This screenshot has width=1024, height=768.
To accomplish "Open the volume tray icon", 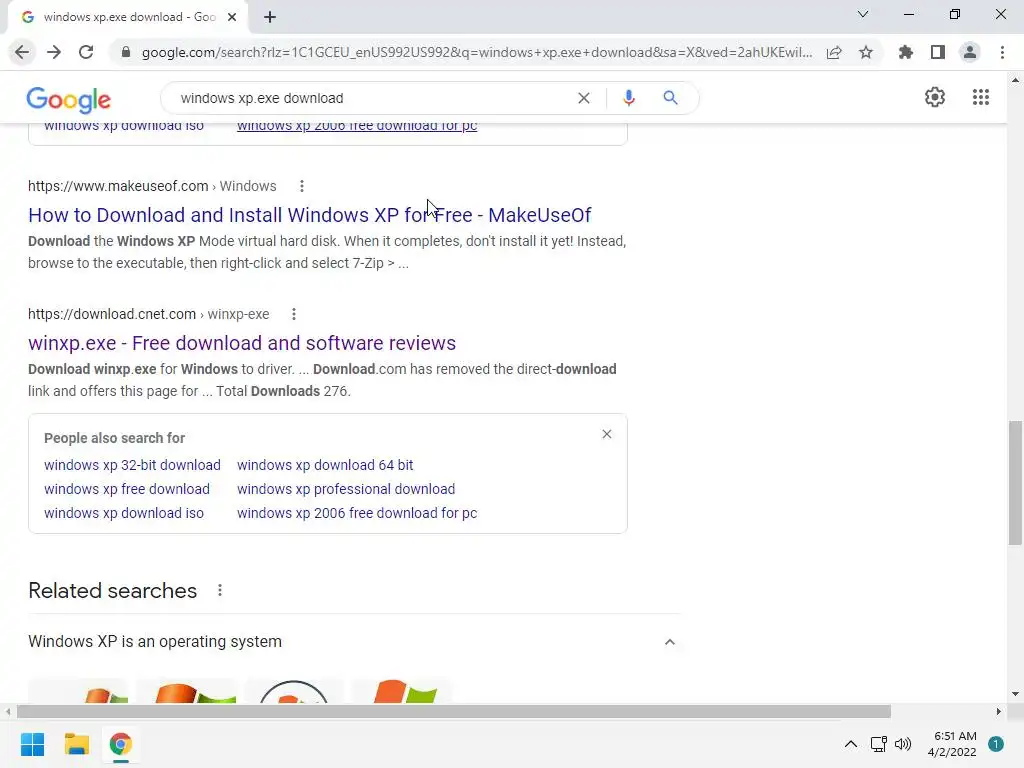I will coord(903,744).
